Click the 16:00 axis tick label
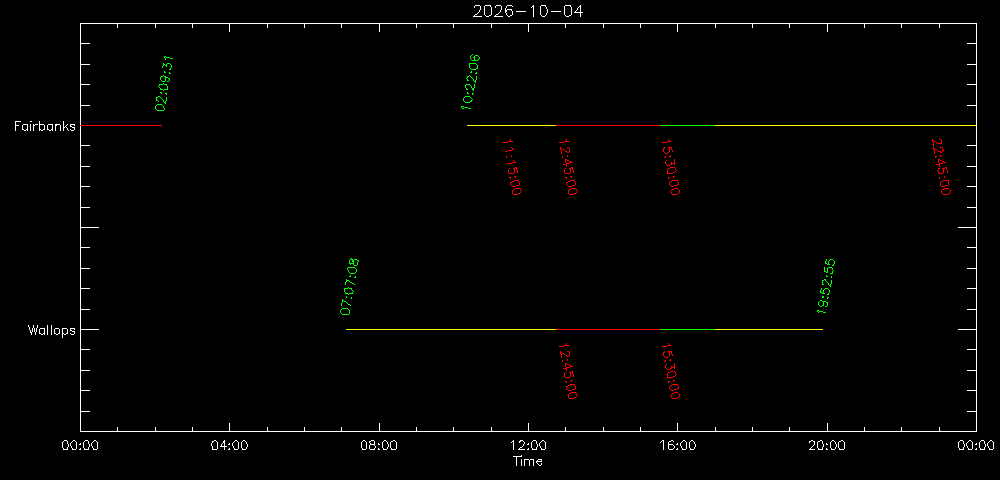Screen dimensions: 1000x480 [677, 446]
